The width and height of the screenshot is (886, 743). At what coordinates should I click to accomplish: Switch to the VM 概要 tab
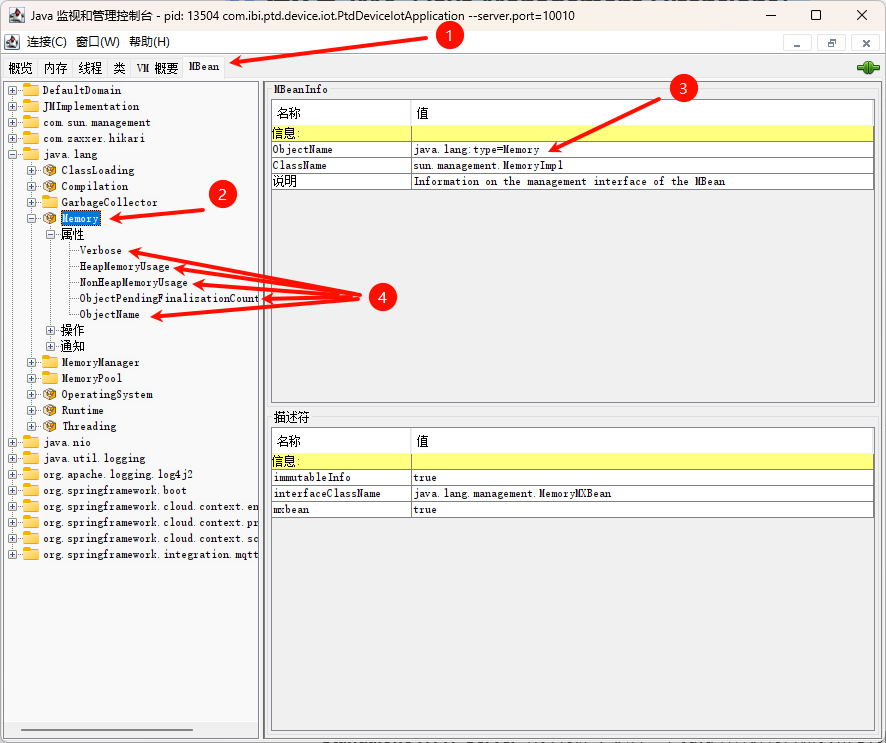pos(157,68)
